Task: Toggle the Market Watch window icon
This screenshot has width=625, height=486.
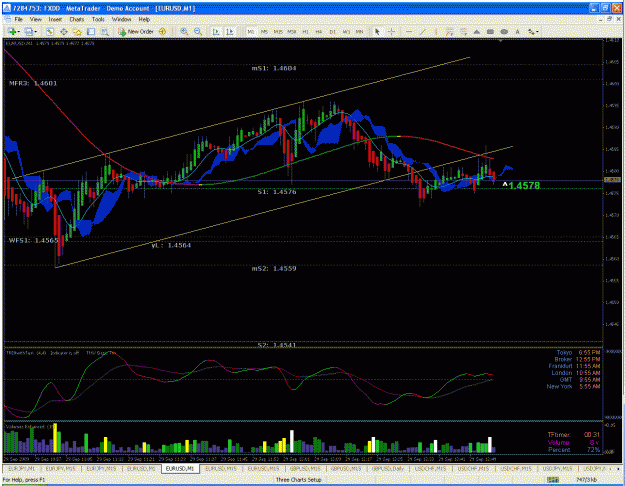Action: [50, 31]
